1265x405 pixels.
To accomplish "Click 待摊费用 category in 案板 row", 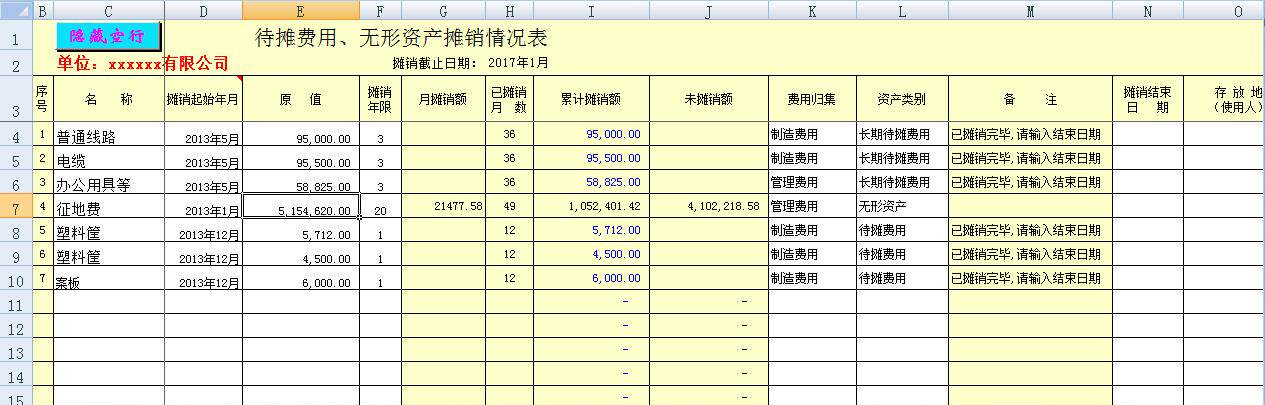I will (902, 280).
